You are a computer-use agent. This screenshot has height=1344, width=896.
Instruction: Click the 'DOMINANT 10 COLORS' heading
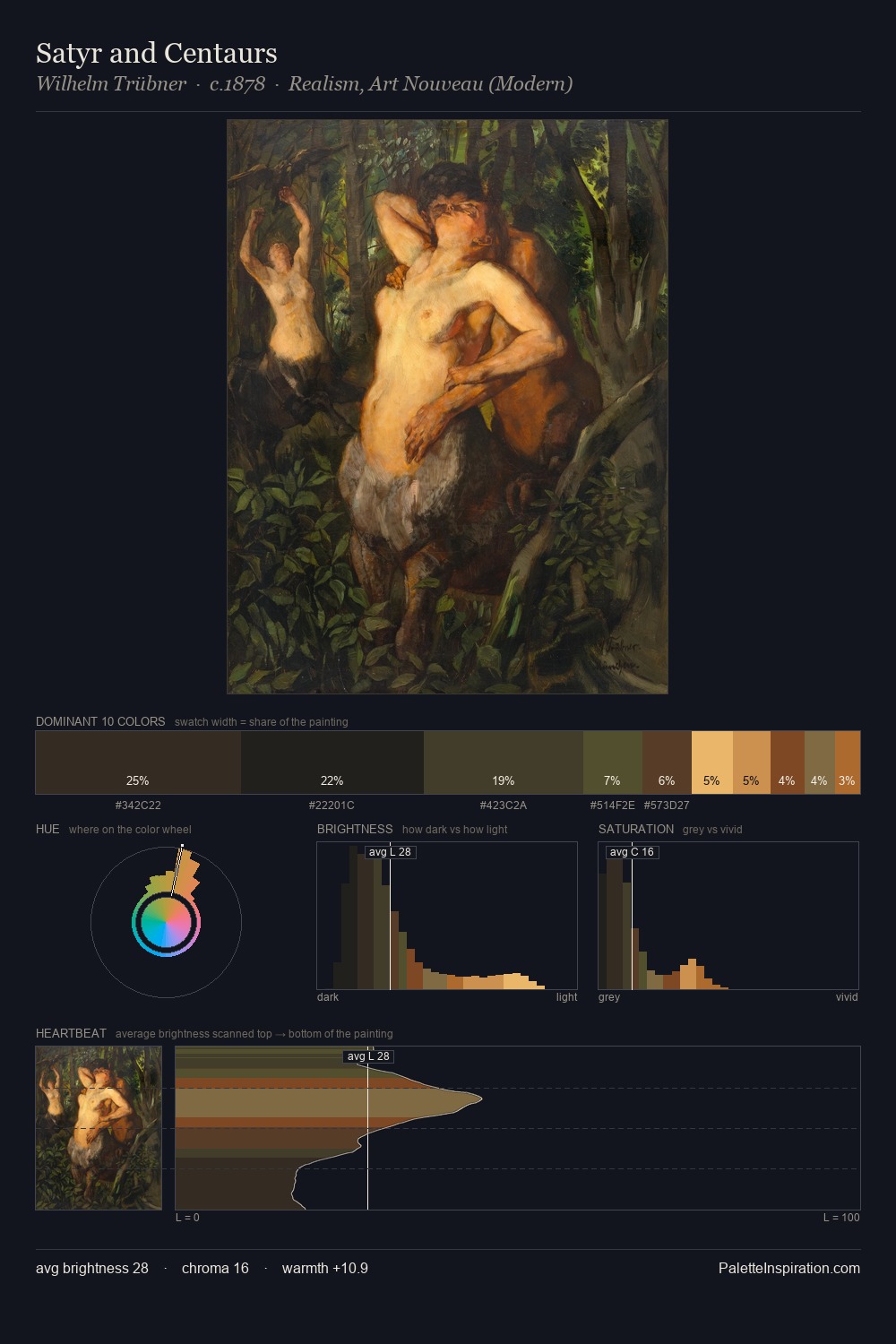click(x=100, y=721)
